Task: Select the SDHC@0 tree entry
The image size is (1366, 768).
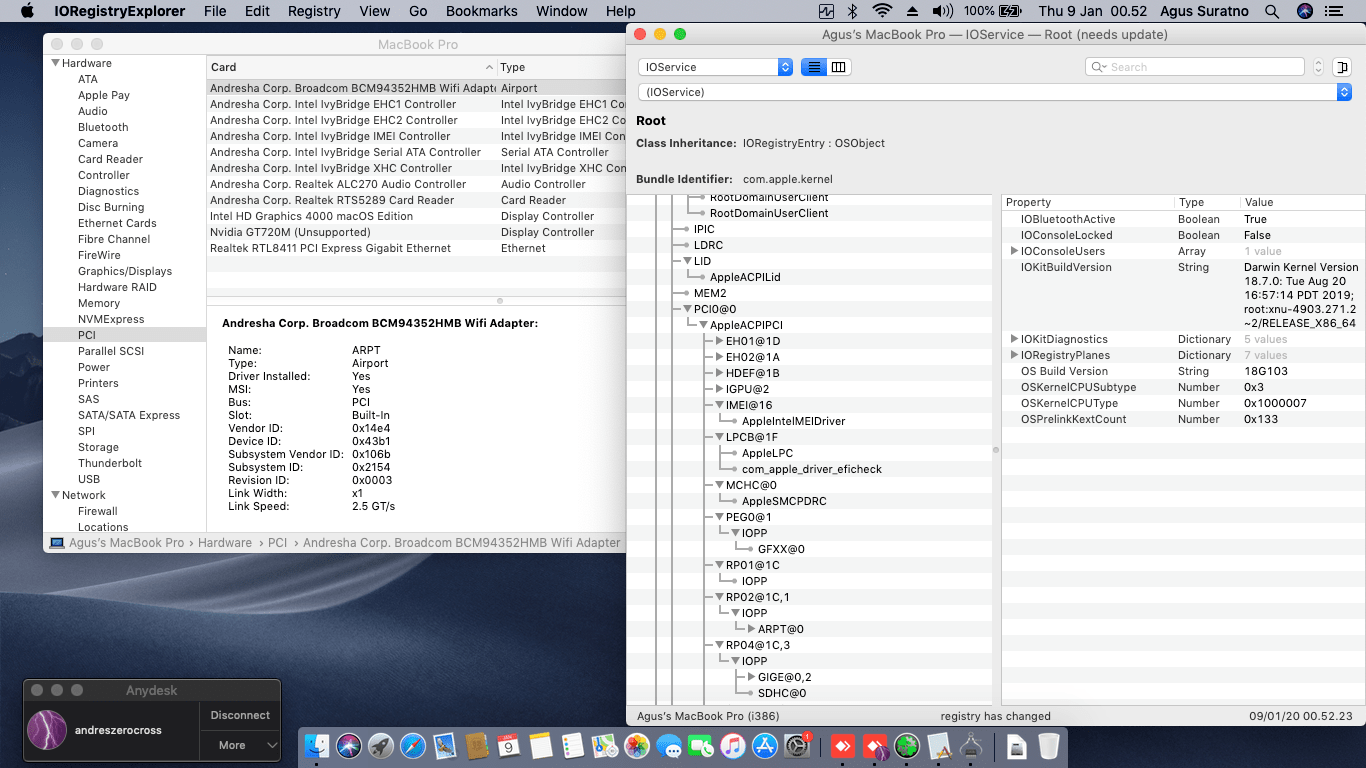Action: pos(782,693)
